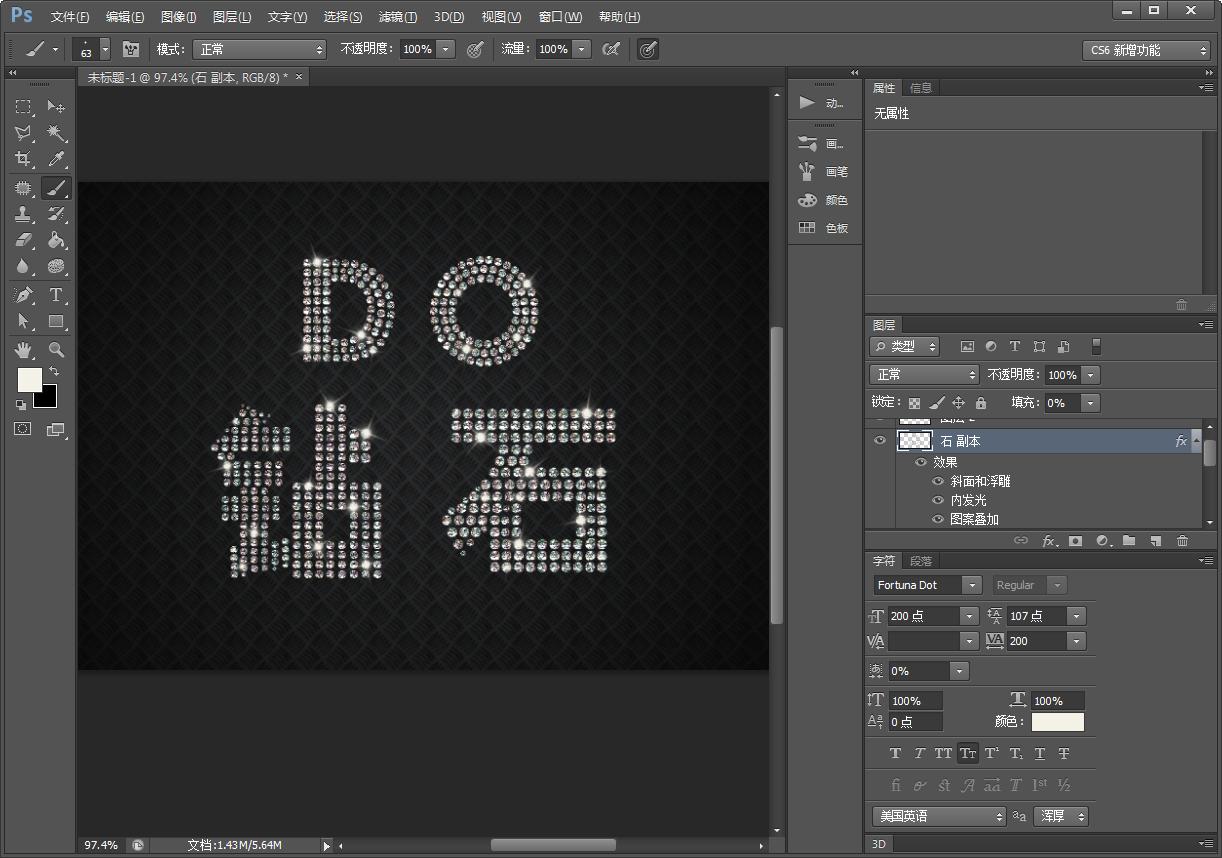
Task: Click the foreground color swatch in toolbar
Action: point(29,380)
